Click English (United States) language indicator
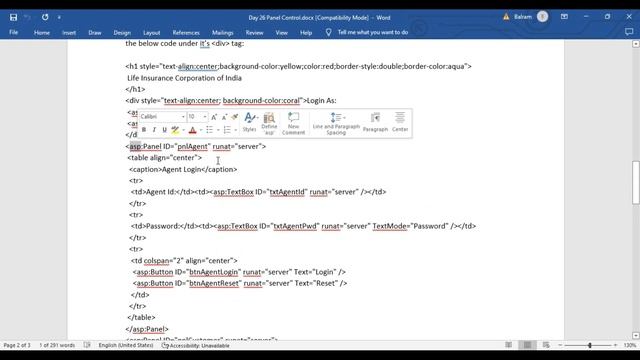 (126, 345)
